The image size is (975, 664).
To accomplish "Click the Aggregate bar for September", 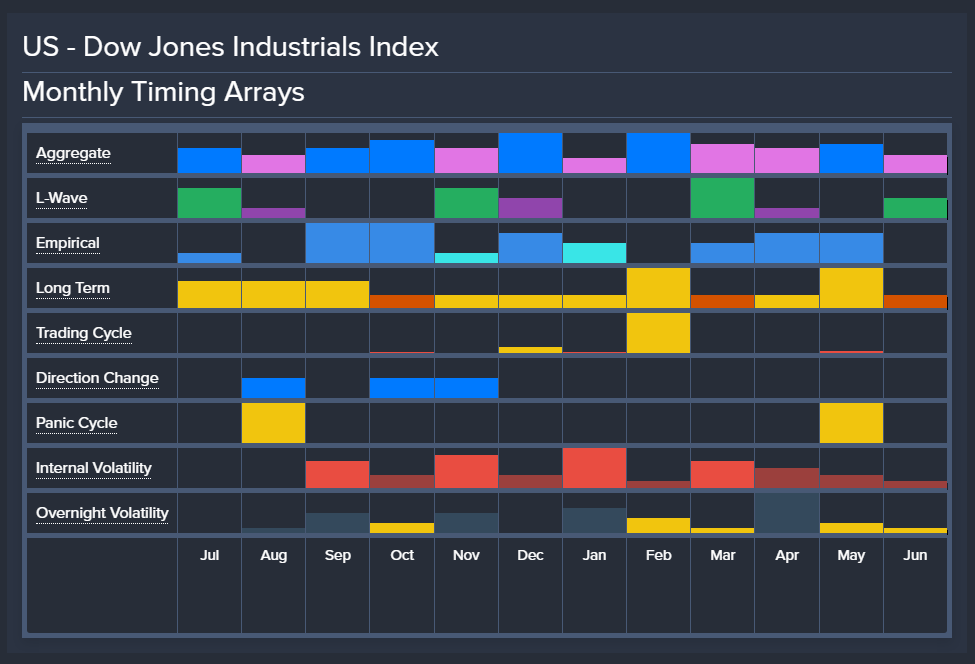I will [338, 160].
